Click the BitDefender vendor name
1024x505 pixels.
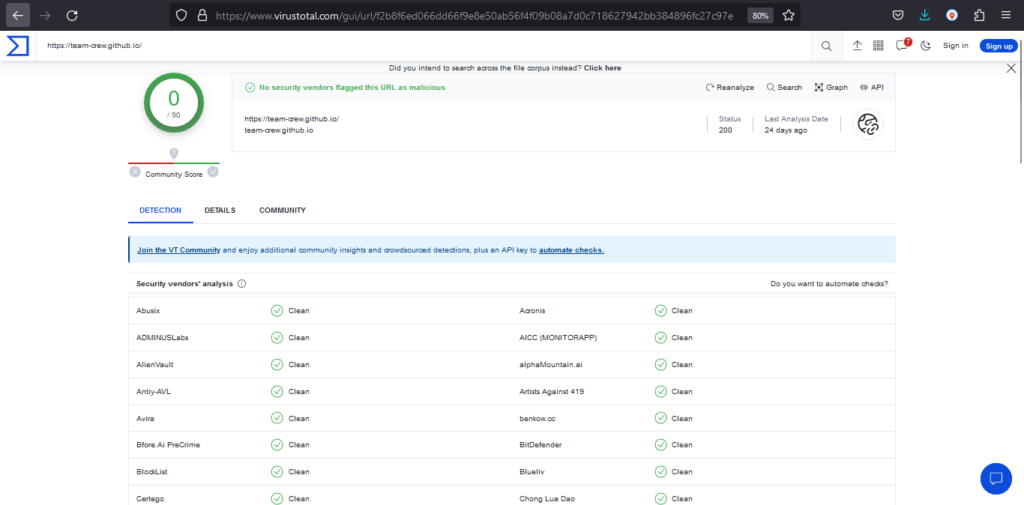point(540,445)
